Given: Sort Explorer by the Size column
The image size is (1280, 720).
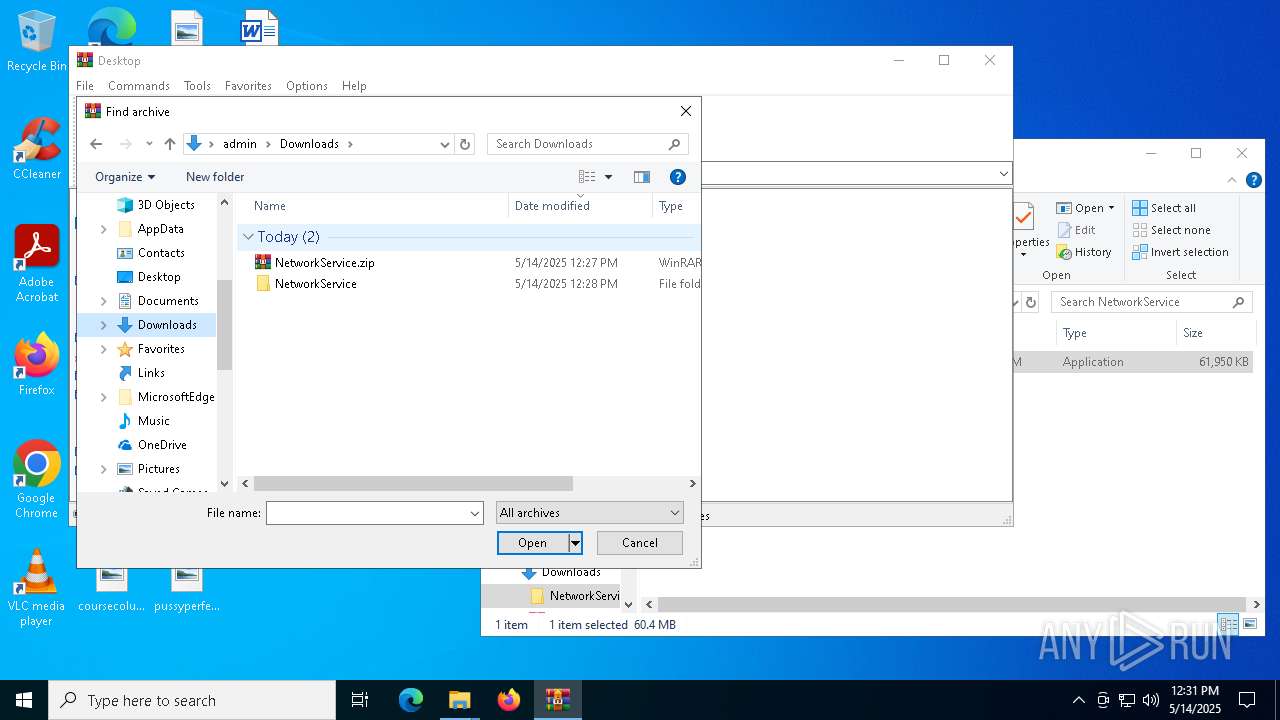Looking at the screenshot, I should point(1193,333).
